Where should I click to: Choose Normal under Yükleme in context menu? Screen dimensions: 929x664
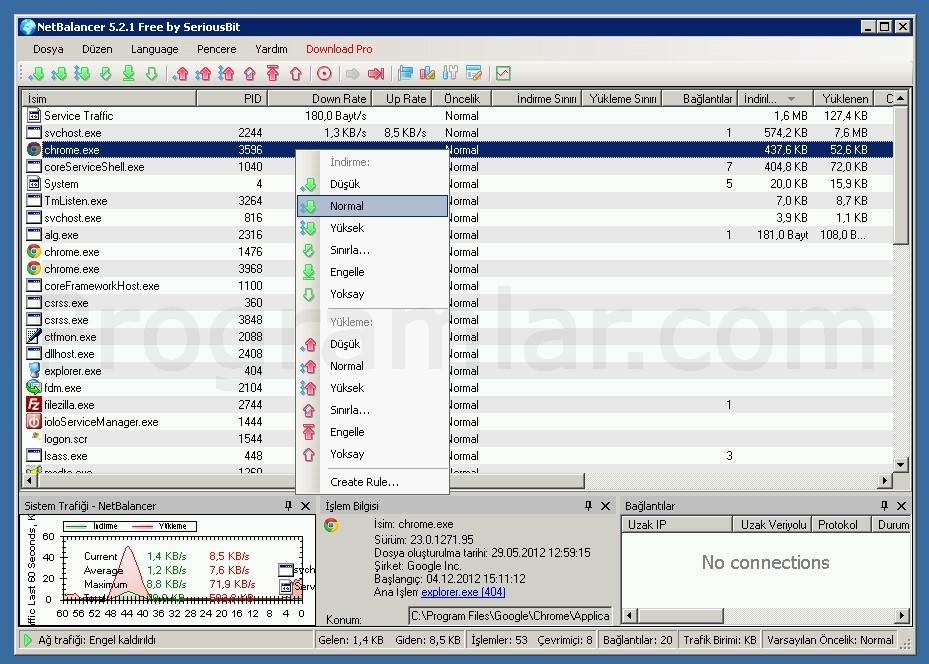pyautogui.click(x=372, y=366)
